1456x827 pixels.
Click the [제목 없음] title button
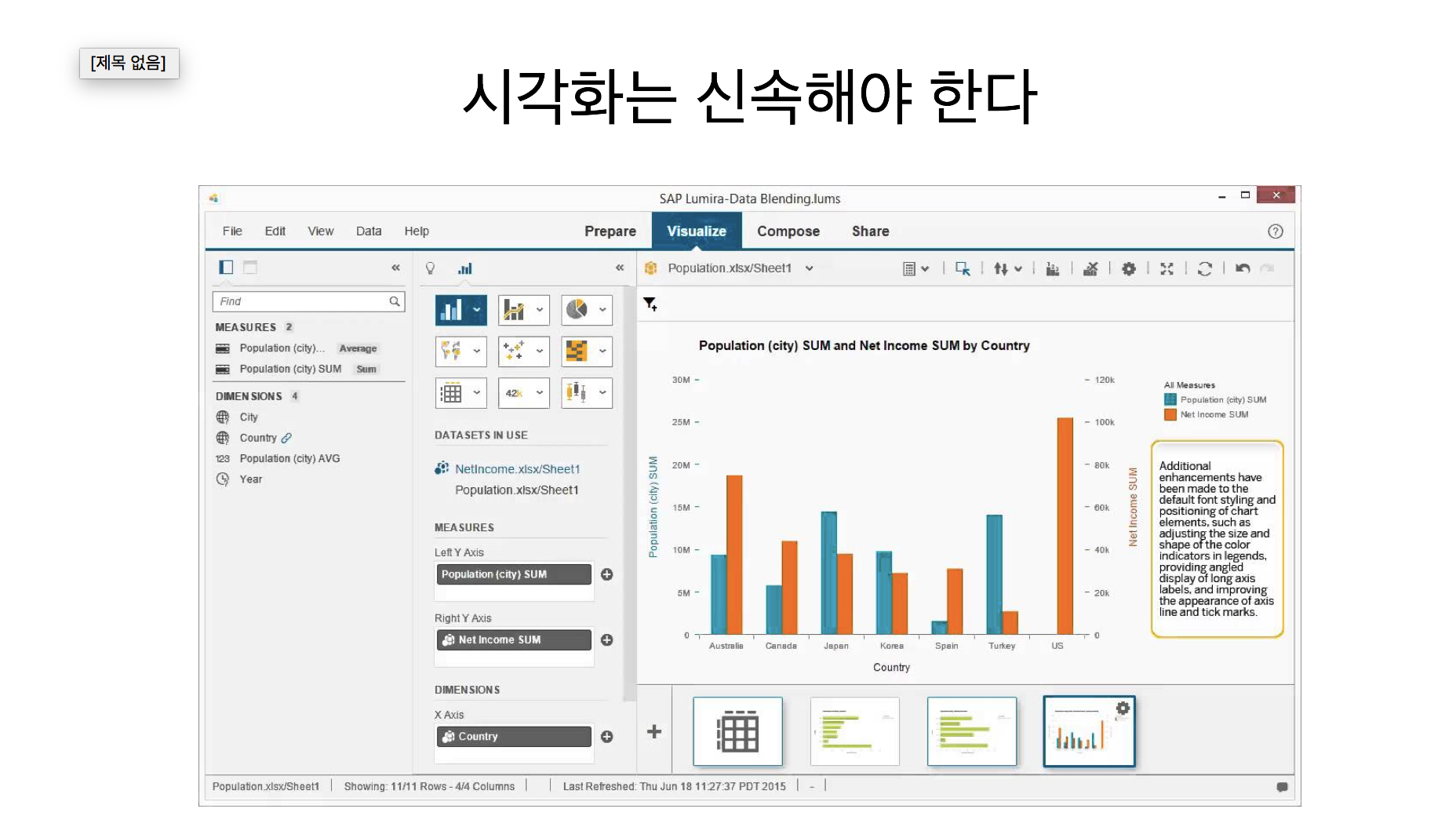click(129, 63)
